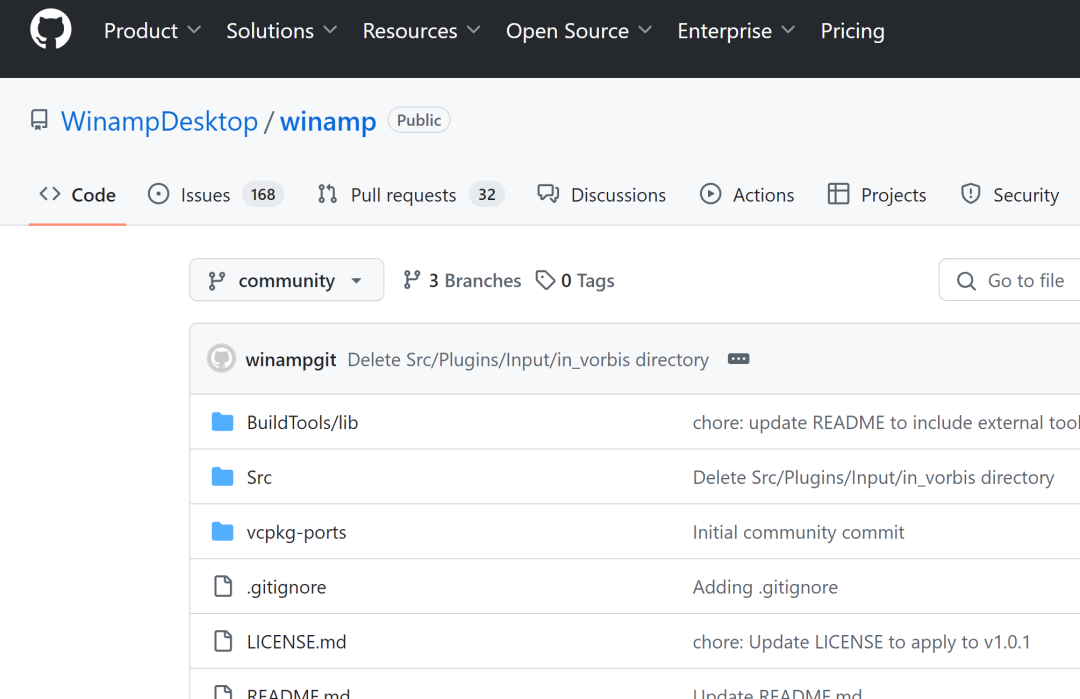The width and height of the screenshot is (1080, 699).
Task: Click the Code tab angle-brackets icon
Action: [x=50, y=194]
